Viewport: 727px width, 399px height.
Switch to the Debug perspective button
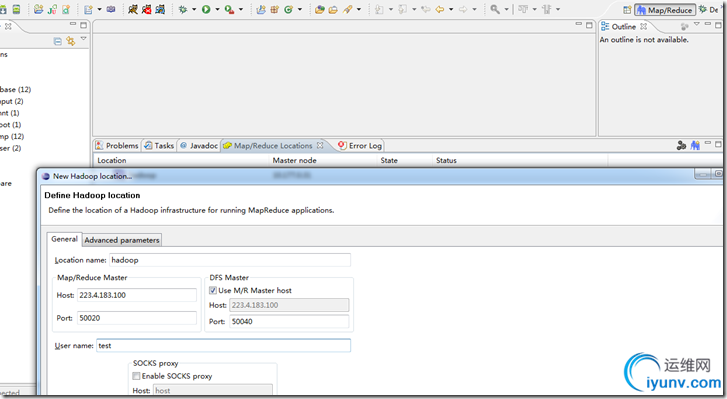pyautogui.click(x=709, y=10)
